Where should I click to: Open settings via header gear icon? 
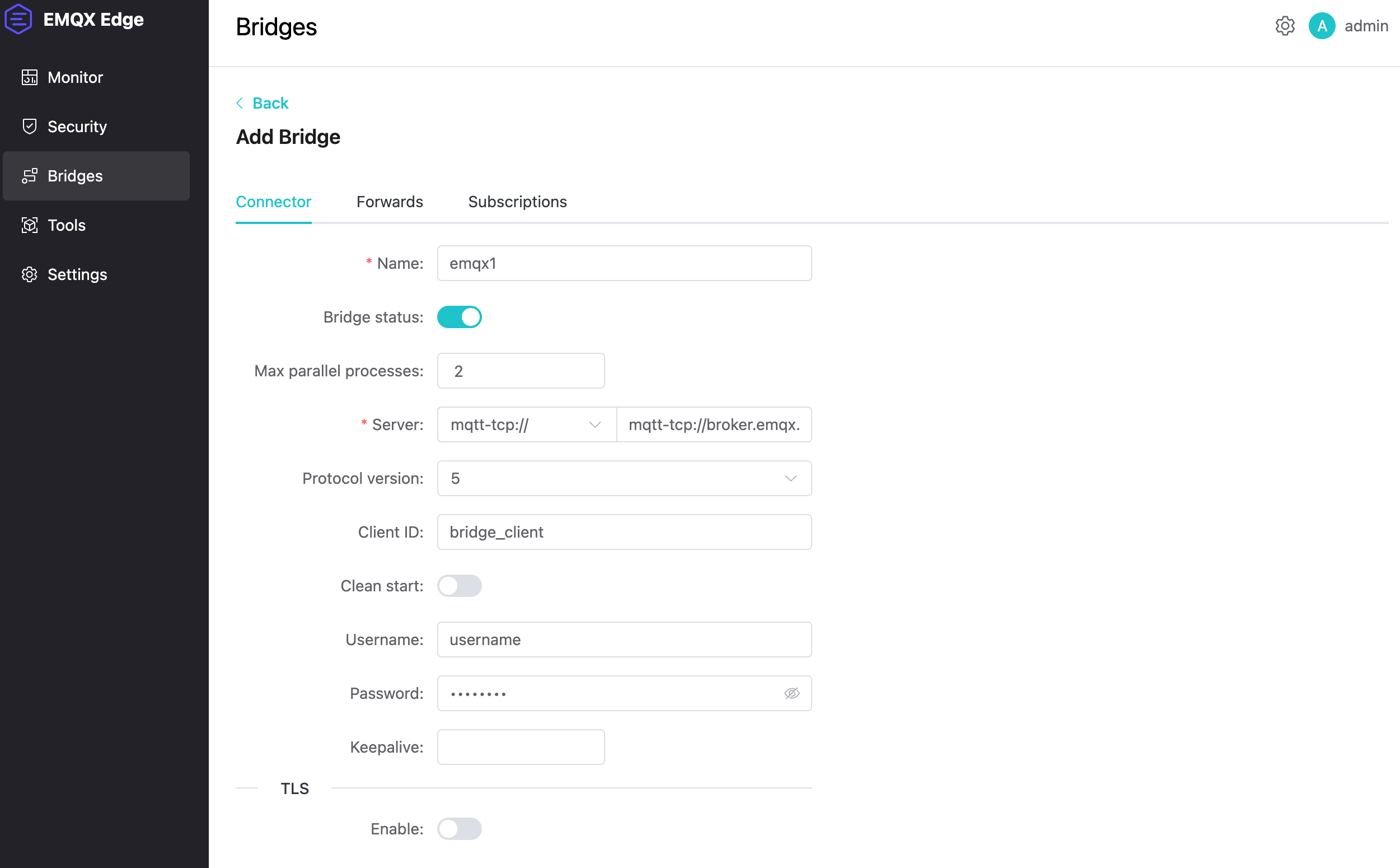point(1285,26)
